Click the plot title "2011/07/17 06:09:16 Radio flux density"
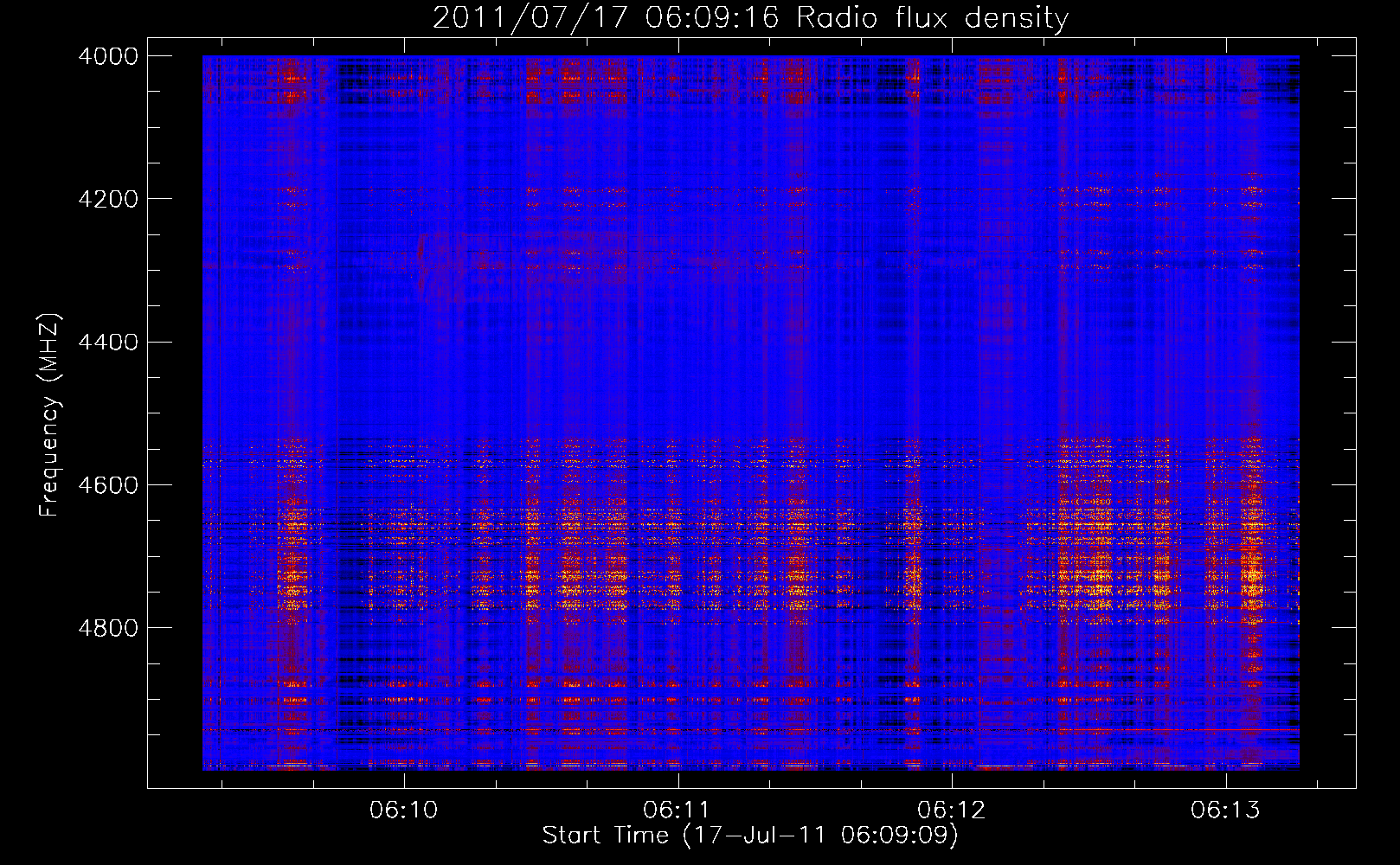 750,18
